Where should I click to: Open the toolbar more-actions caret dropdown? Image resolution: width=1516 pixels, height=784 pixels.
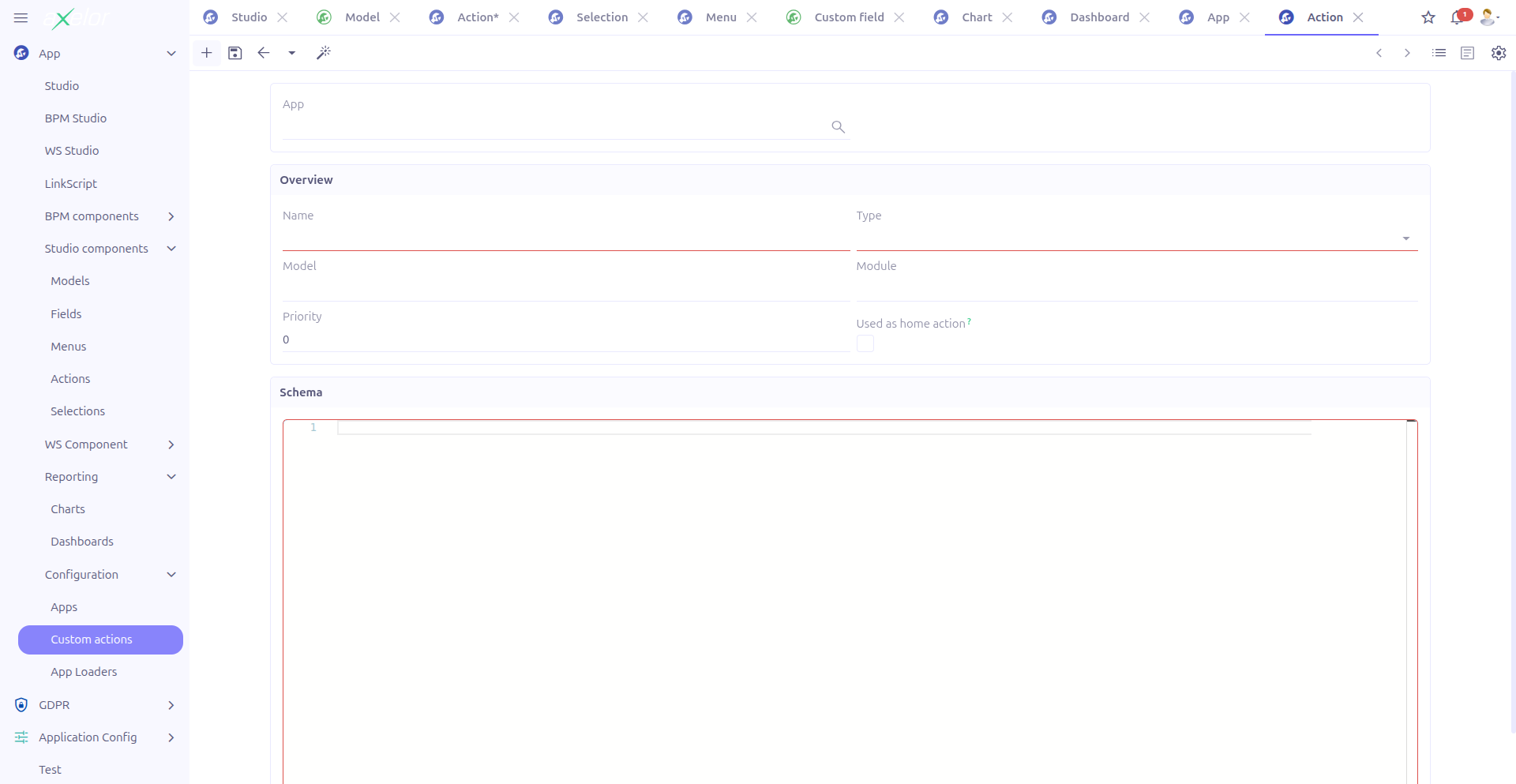click(292, 53)
